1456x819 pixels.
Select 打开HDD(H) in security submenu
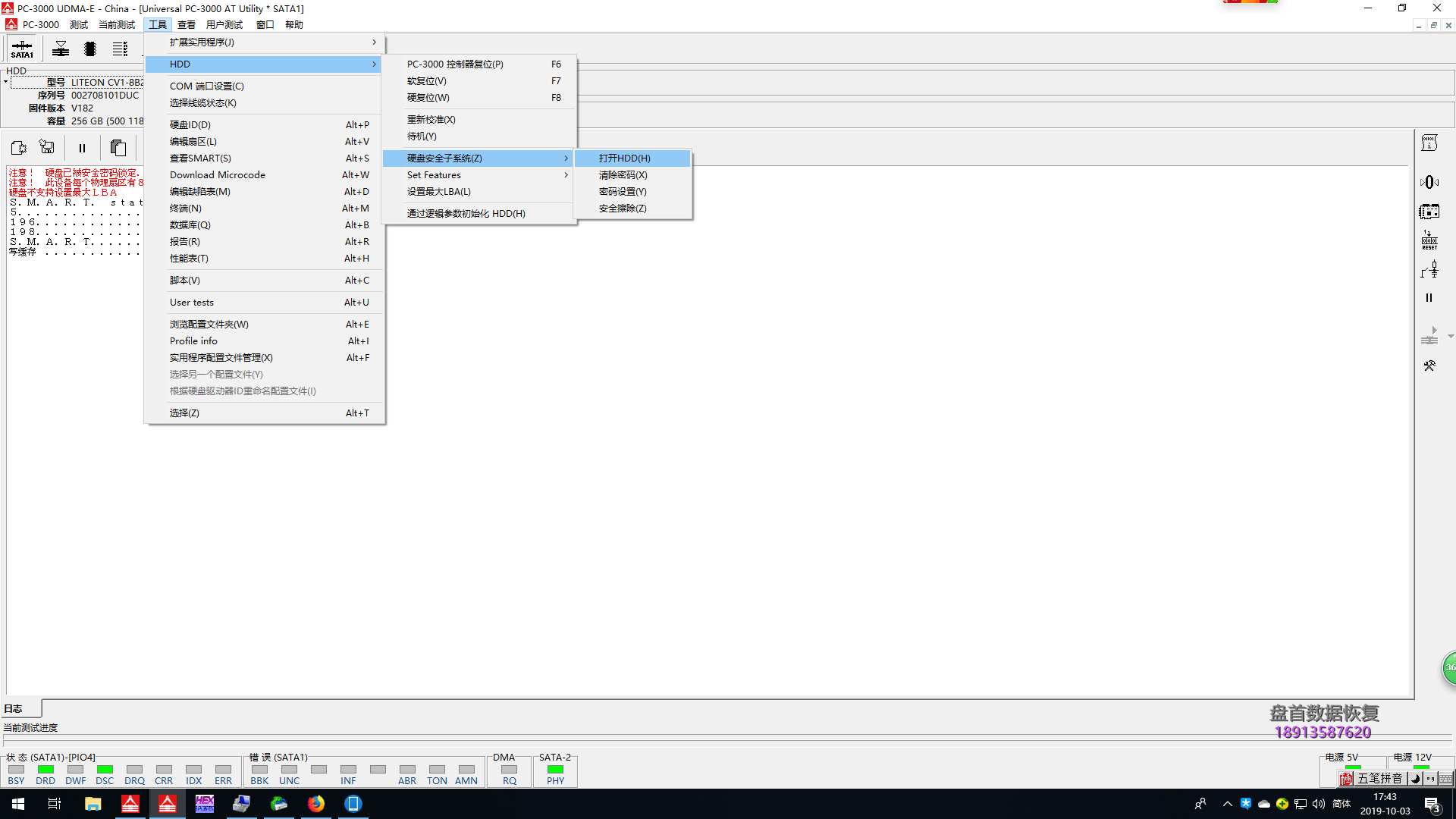(x=633, y=158)
